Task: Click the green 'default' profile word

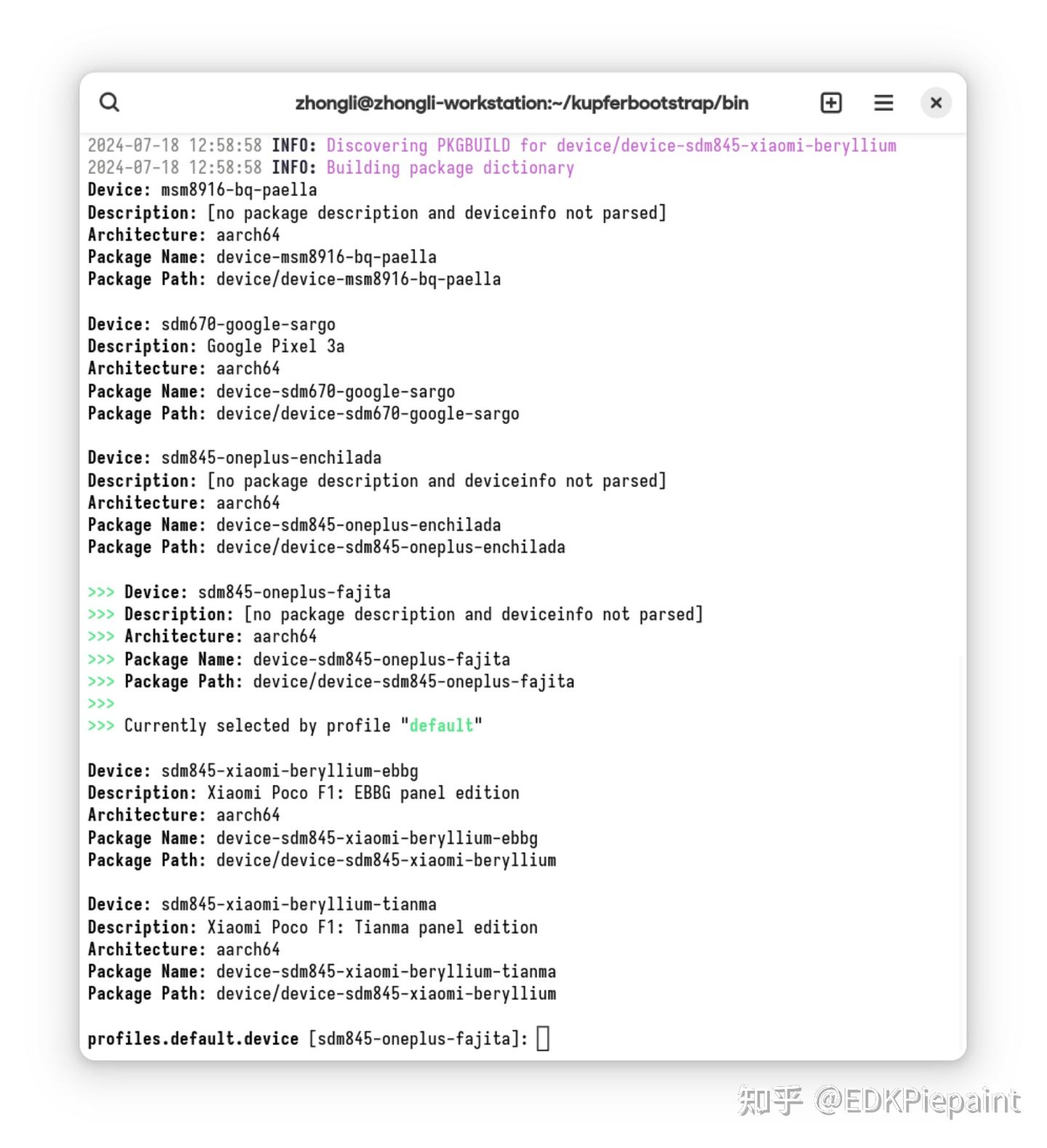Action: point(441,726)
